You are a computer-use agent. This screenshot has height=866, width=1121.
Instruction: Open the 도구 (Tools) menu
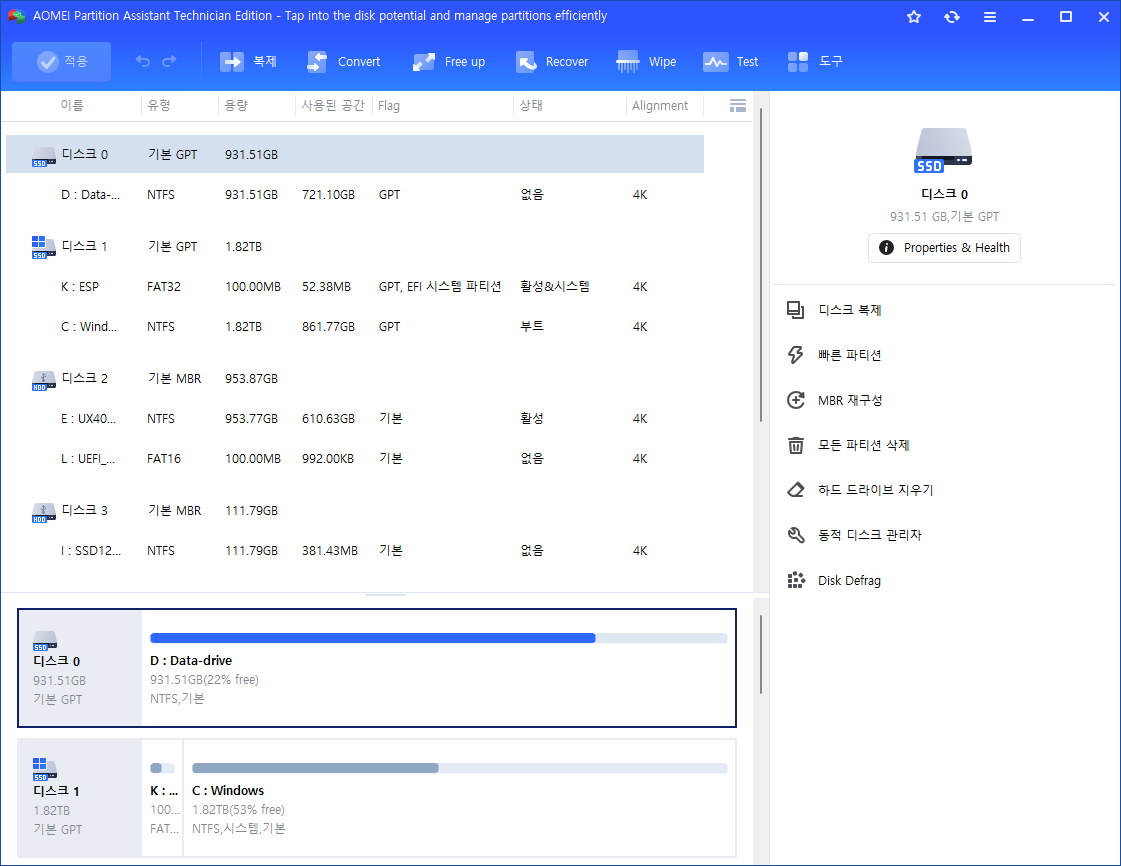(815, 61)
